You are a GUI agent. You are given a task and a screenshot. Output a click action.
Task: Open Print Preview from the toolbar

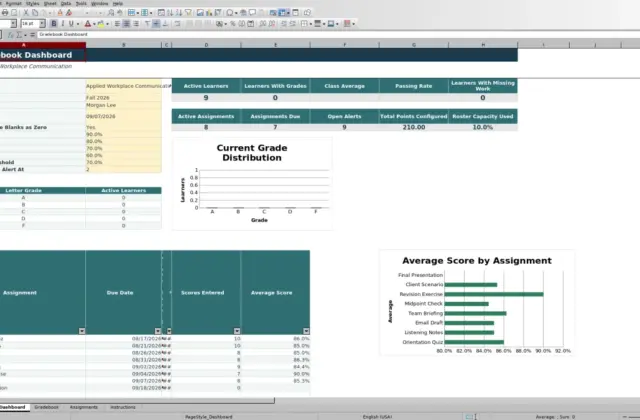coord(14,13)
